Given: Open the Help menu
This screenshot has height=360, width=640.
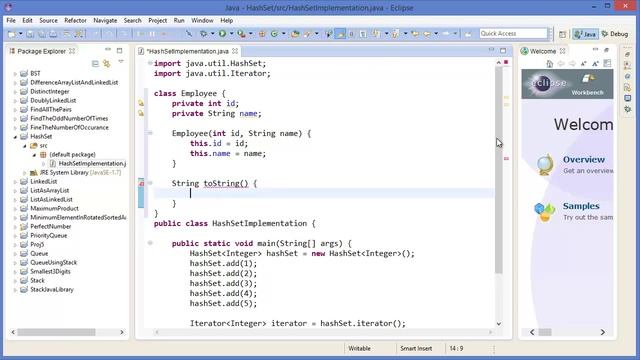Looking at the screenshot, I should [227, 20].
